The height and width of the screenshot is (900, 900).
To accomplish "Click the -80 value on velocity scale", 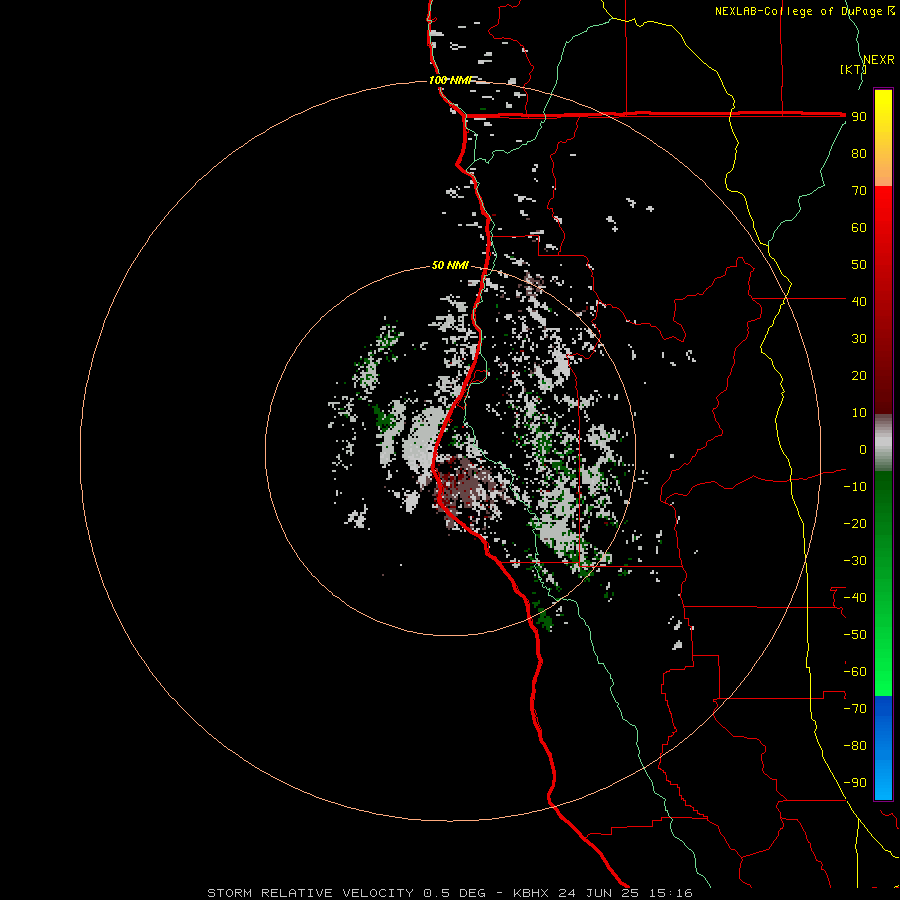I will (x=855, y=746).
